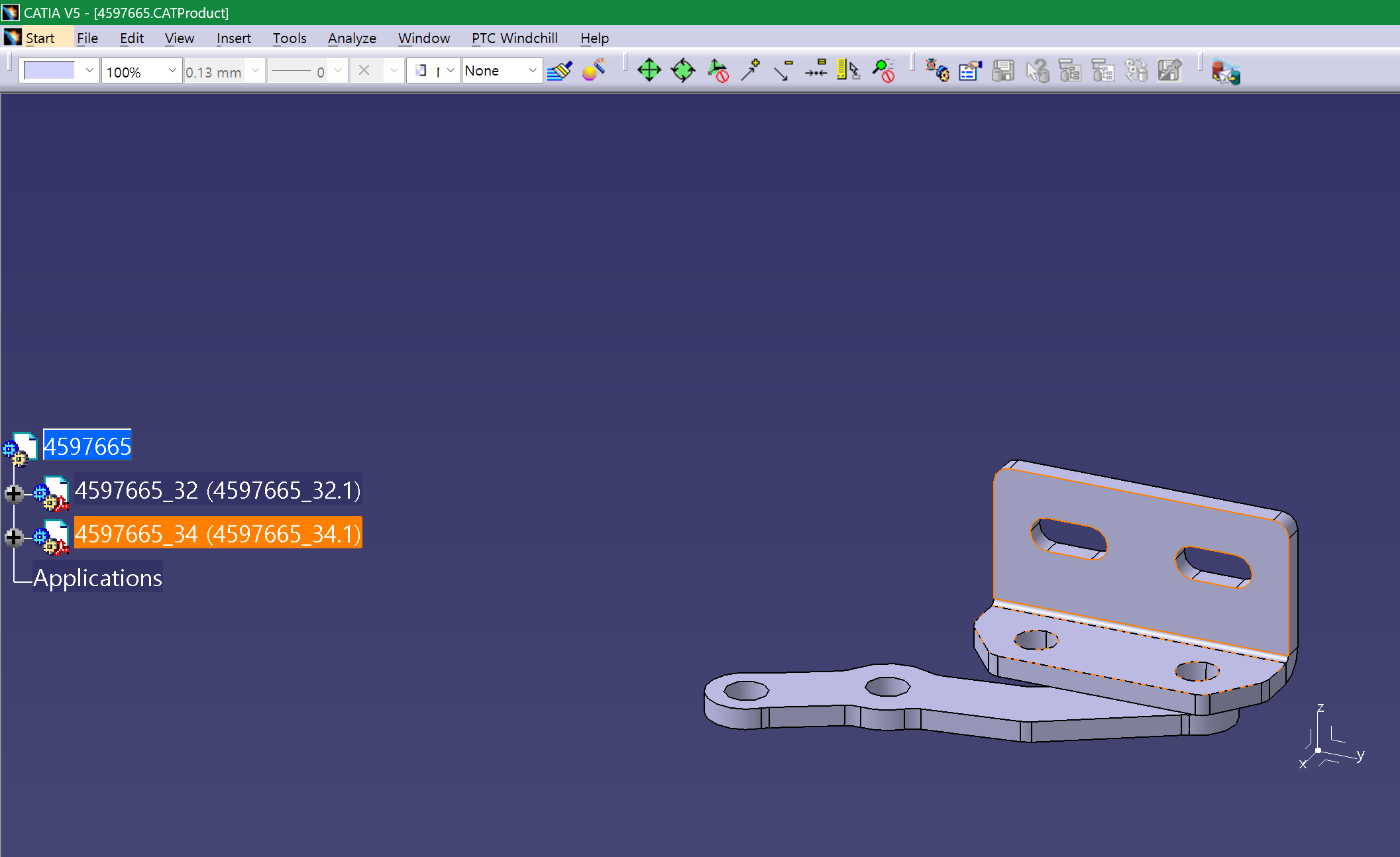
Task: Click the yellow ruler selection icon
Action: (848, 70)
